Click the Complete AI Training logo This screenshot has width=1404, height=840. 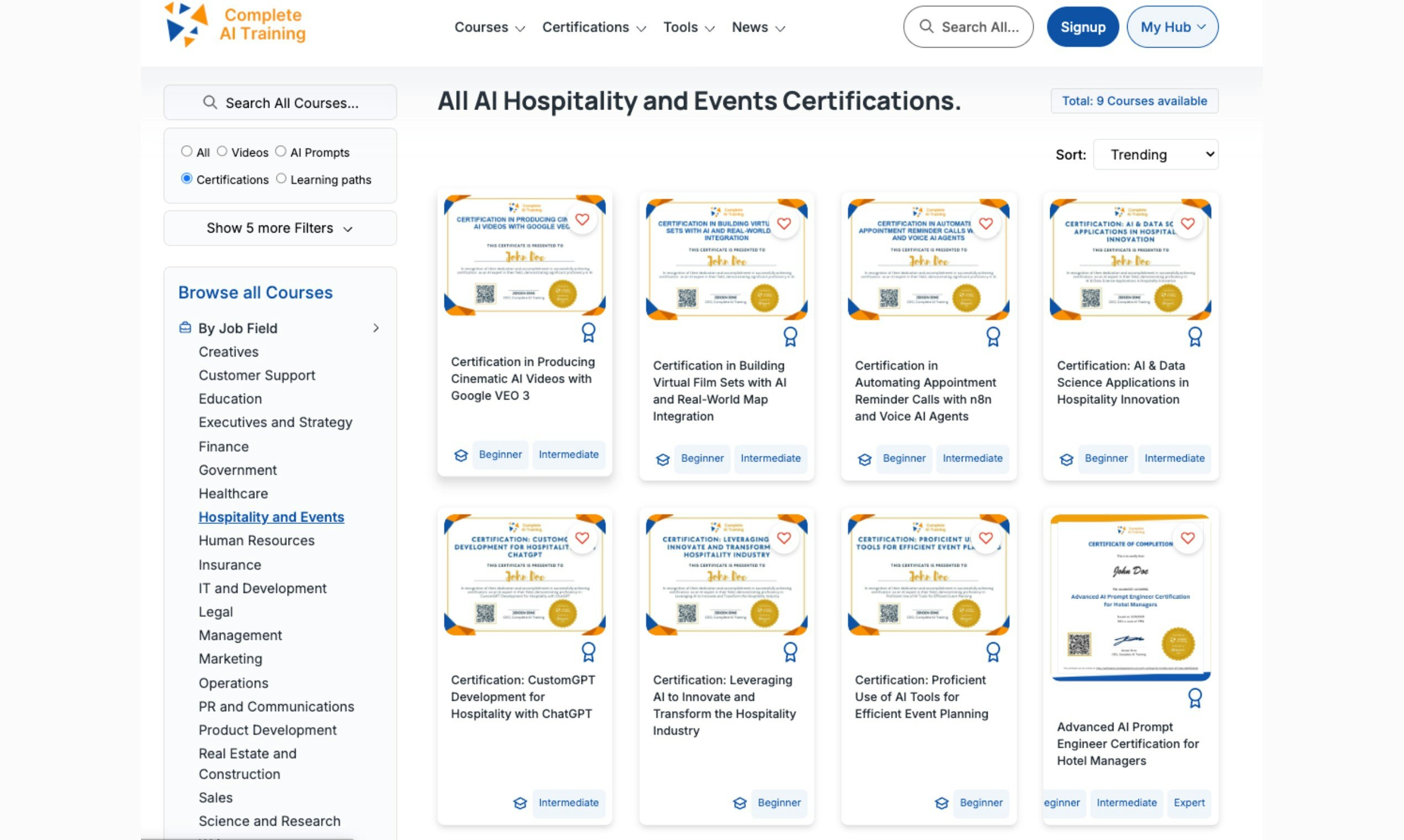point(235,25)
